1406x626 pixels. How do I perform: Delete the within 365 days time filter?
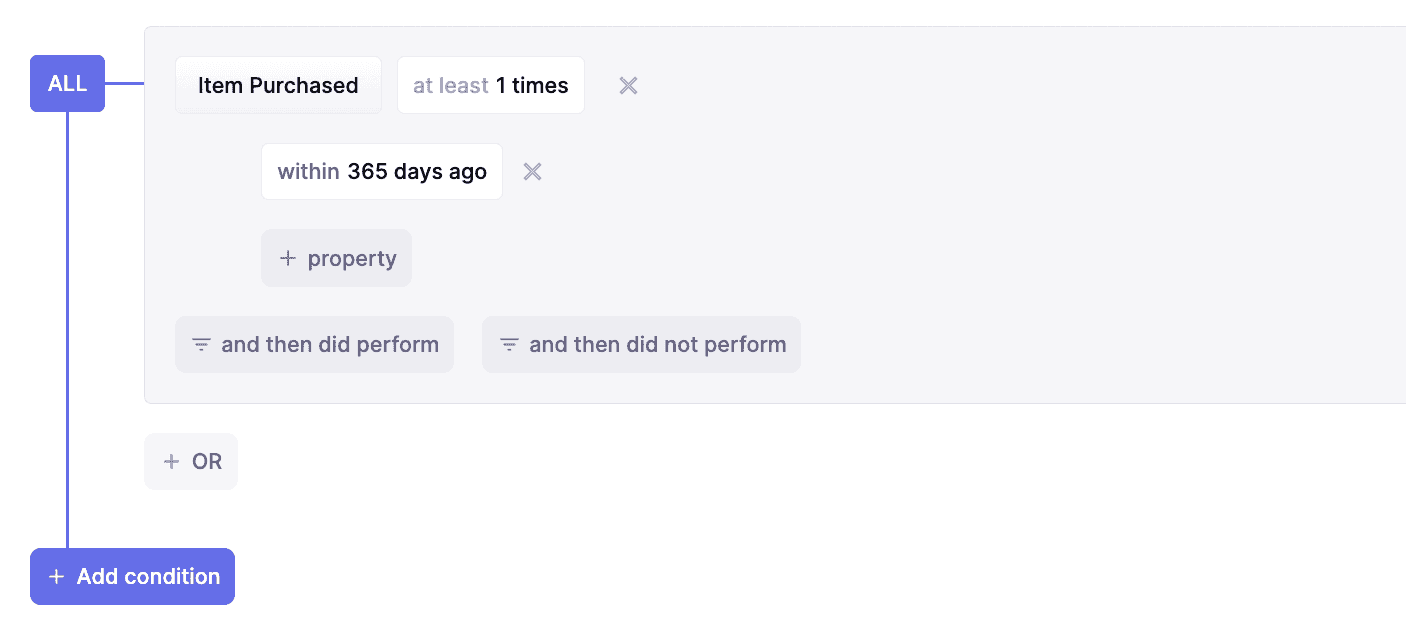(533, 172)
